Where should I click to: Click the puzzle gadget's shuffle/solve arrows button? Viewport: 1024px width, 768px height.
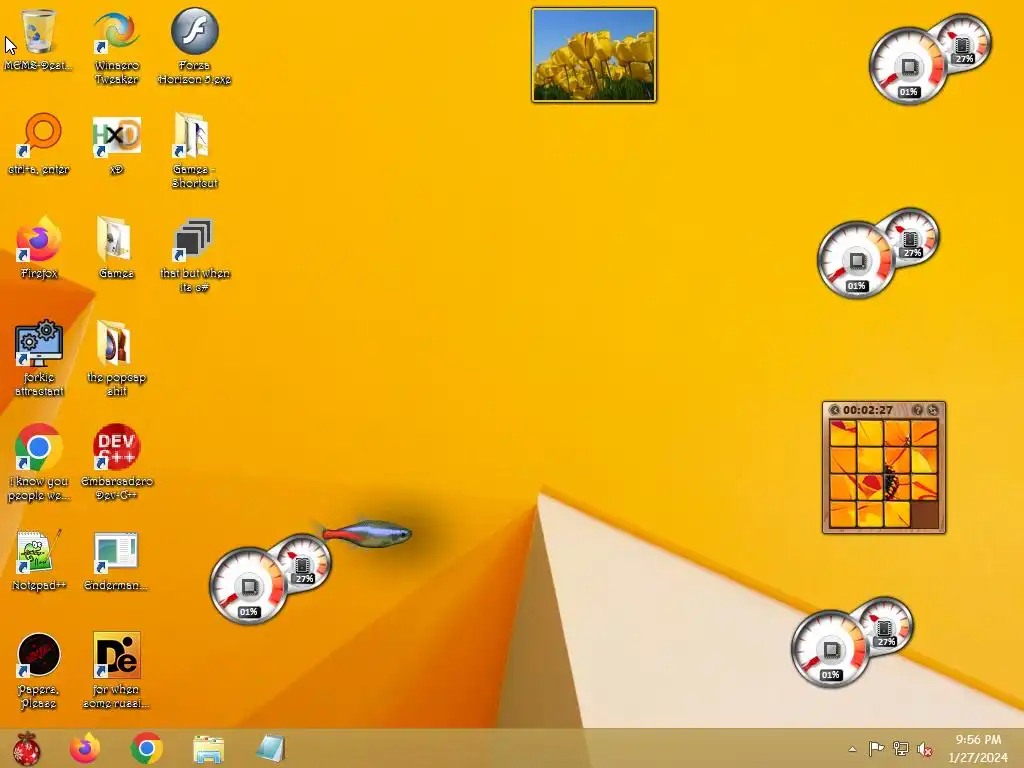pos(933,410)
